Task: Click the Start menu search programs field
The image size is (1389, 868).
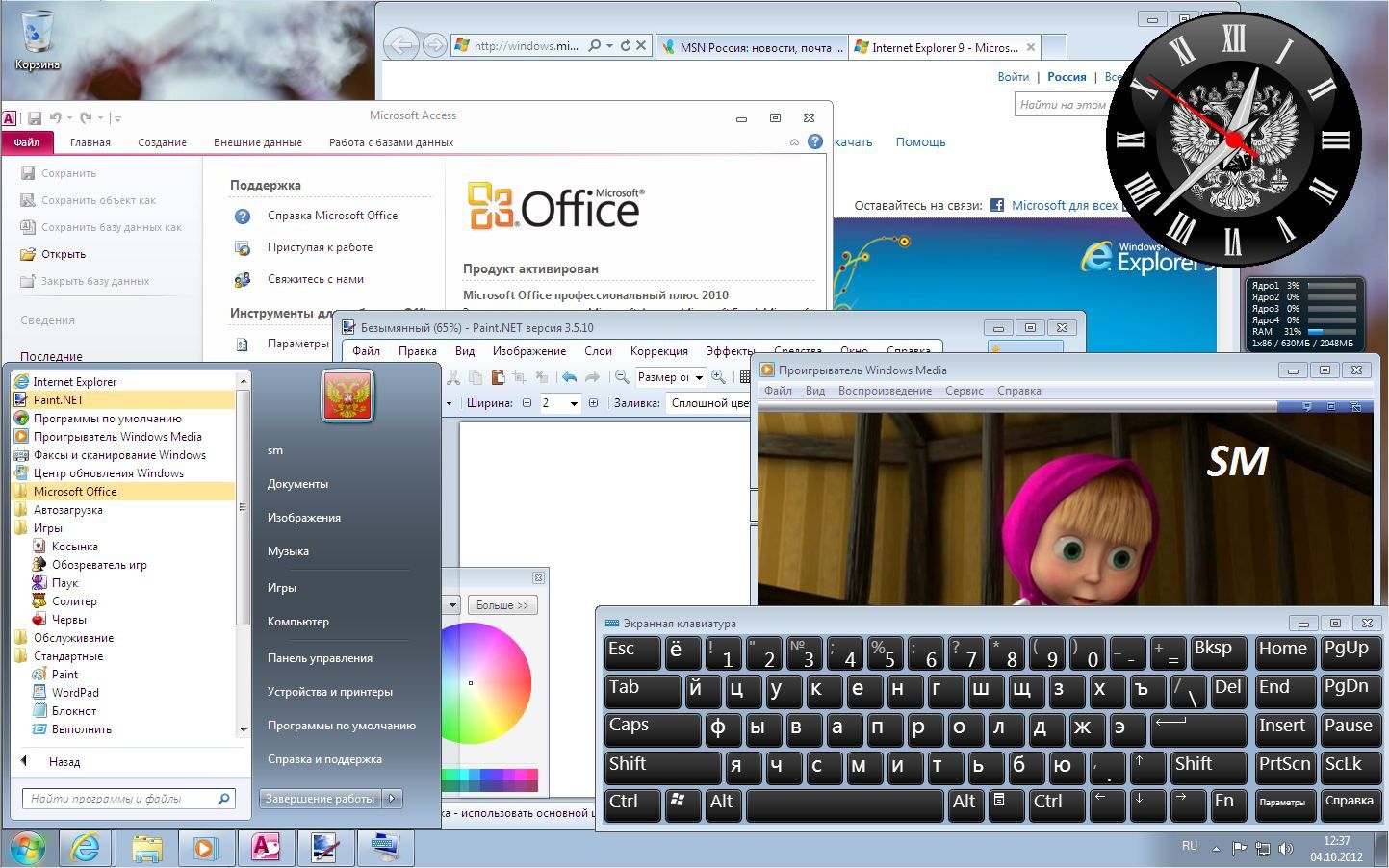Action: pyautogui.click(x=128, y=799)
